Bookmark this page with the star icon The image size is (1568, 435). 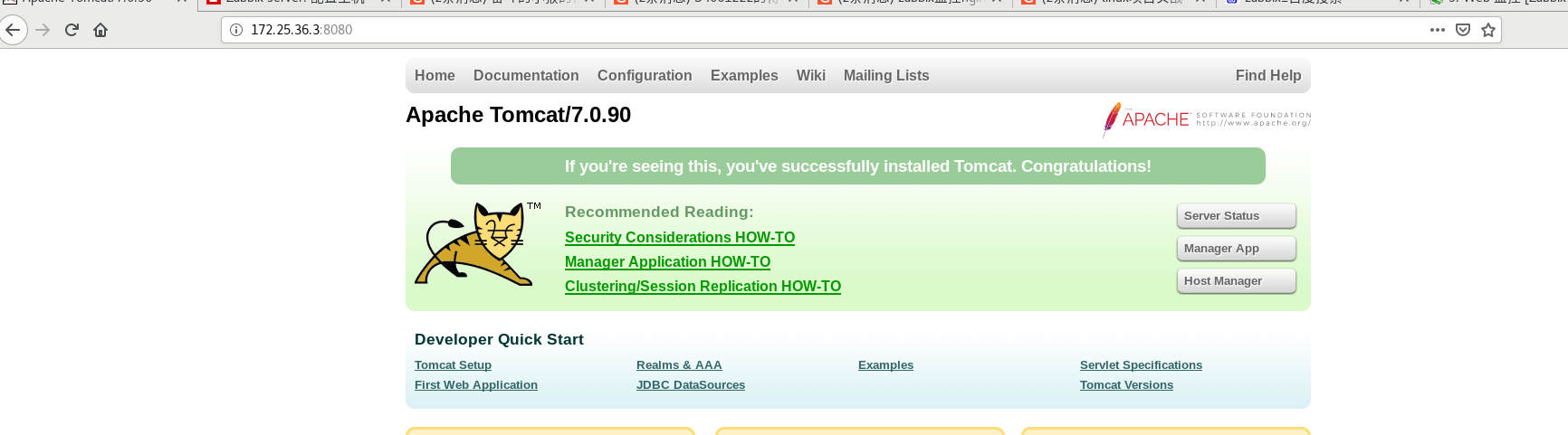(1487, 30)
